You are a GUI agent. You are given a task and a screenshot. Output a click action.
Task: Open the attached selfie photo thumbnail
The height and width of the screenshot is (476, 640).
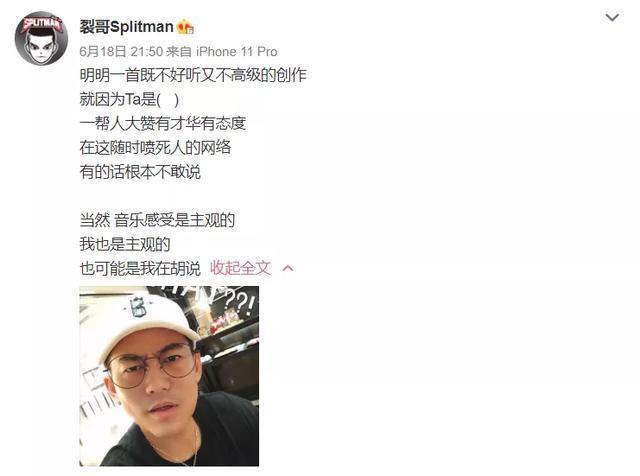click(169, 376)
